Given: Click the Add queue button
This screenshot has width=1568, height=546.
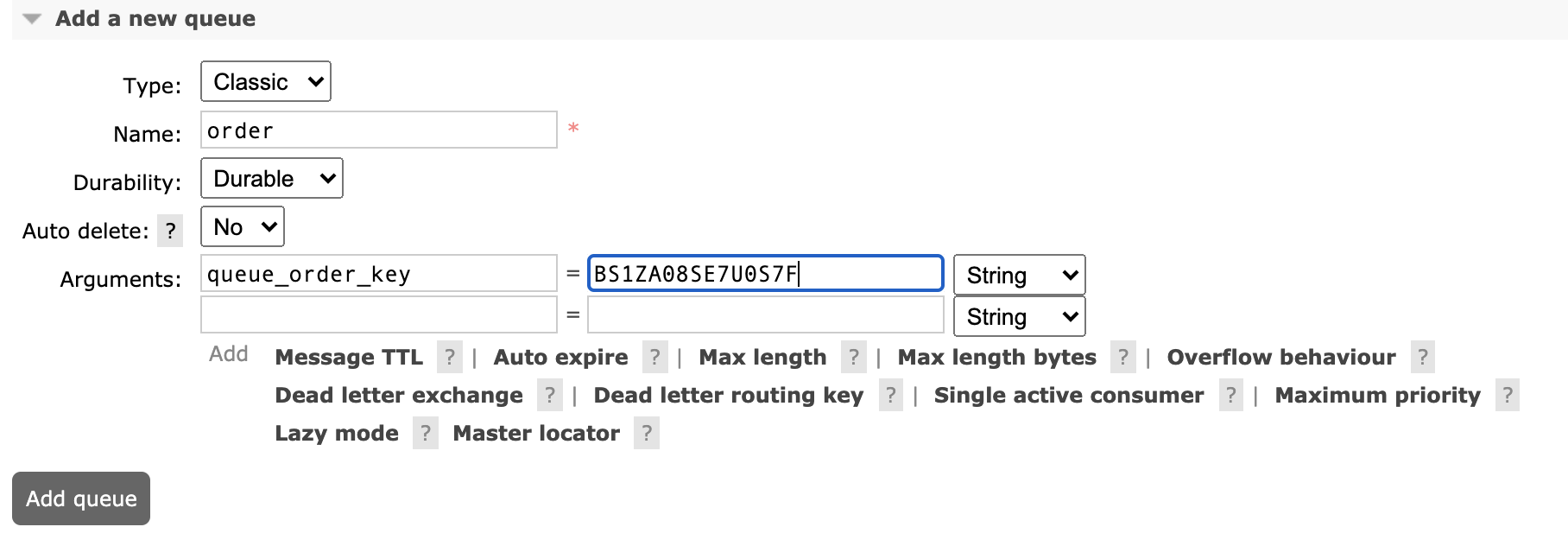Looking at the screenshot, I should coord(81,498).
